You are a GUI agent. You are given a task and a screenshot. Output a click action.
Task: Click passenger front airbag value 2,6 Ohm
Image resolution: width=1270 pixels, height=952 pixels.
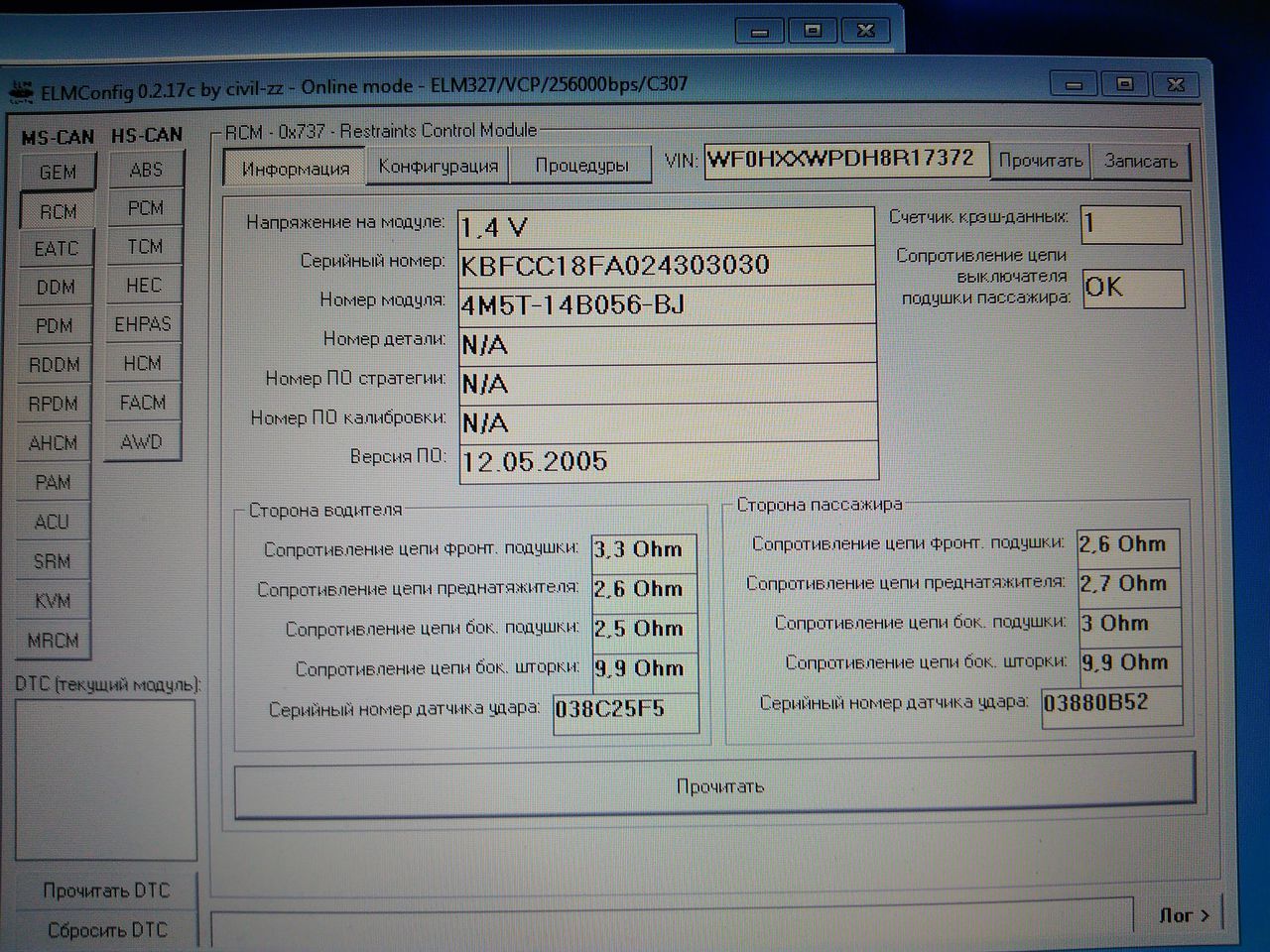(x=1129, y=545)
